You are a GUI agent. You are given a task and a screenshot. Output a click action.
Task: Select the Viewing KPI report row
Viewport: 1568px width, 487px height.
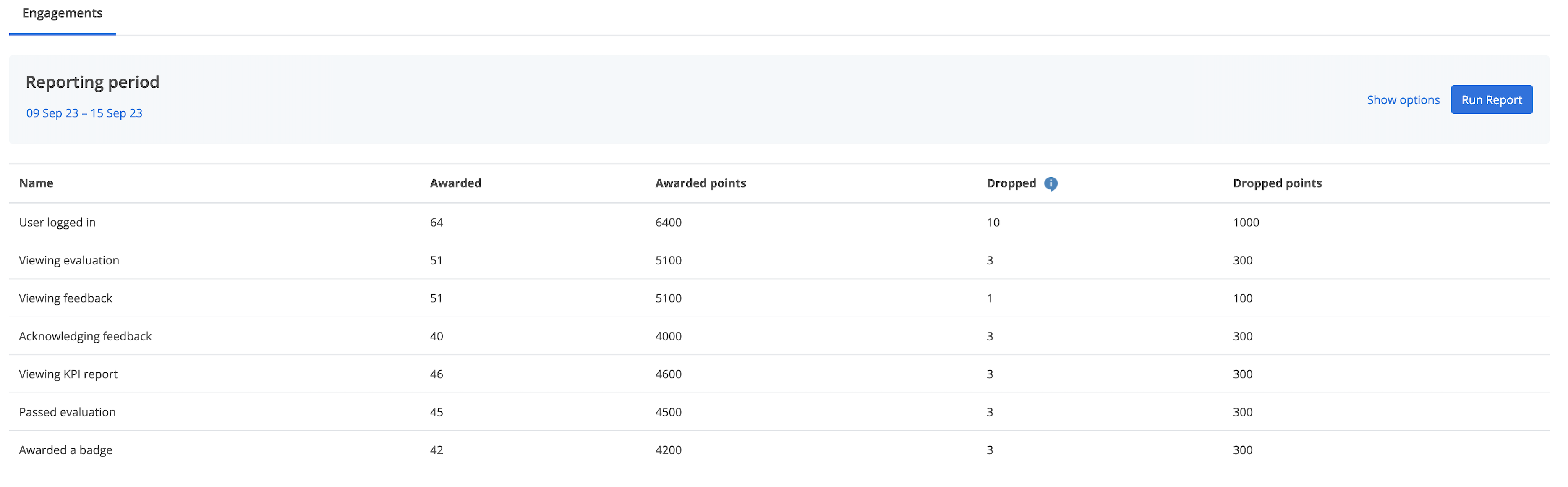[69, 374]
